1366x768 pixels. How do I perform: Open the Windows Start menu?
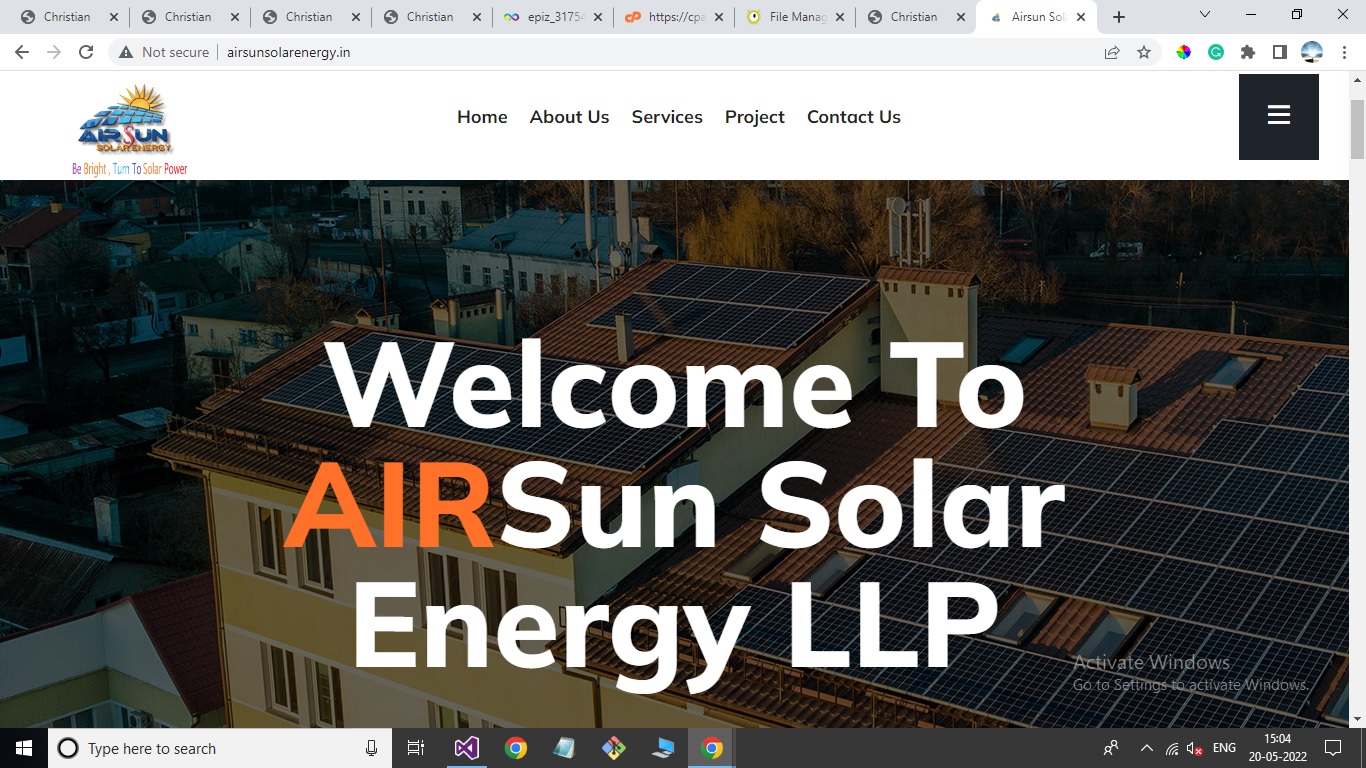24,748
